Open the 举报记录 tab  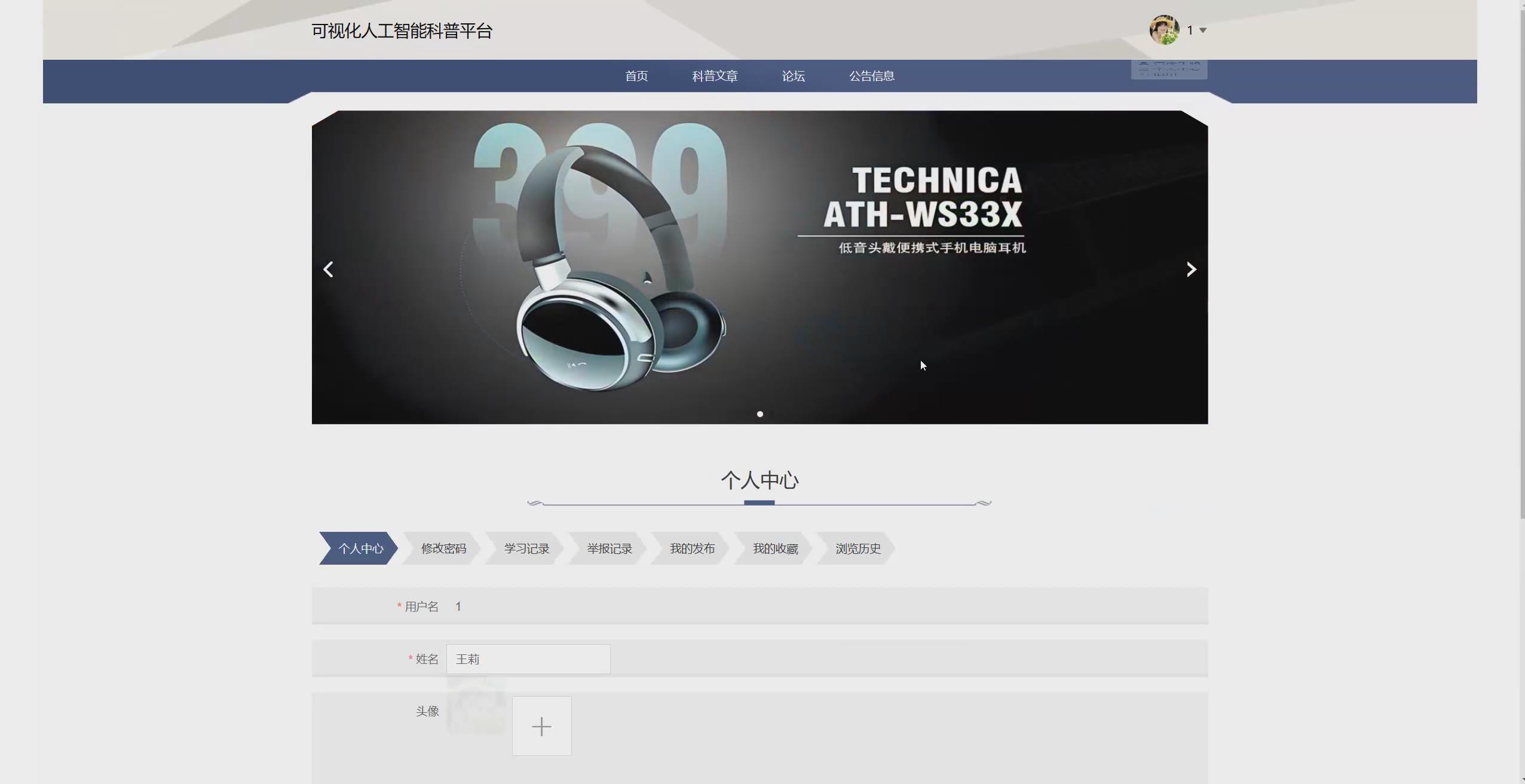click(609, 549)
